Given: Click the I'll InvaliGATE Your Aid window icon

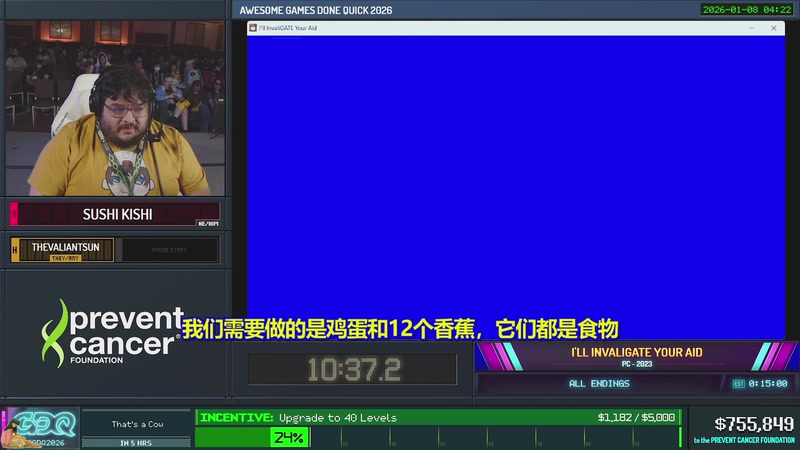Looking at the screenshot, I should (x=253, y=28).
